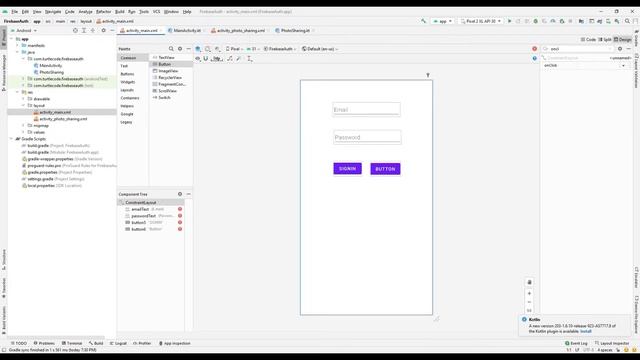Switch to the MainActivity.kt editor tab

pyautogui.click(x=187, y=31)
